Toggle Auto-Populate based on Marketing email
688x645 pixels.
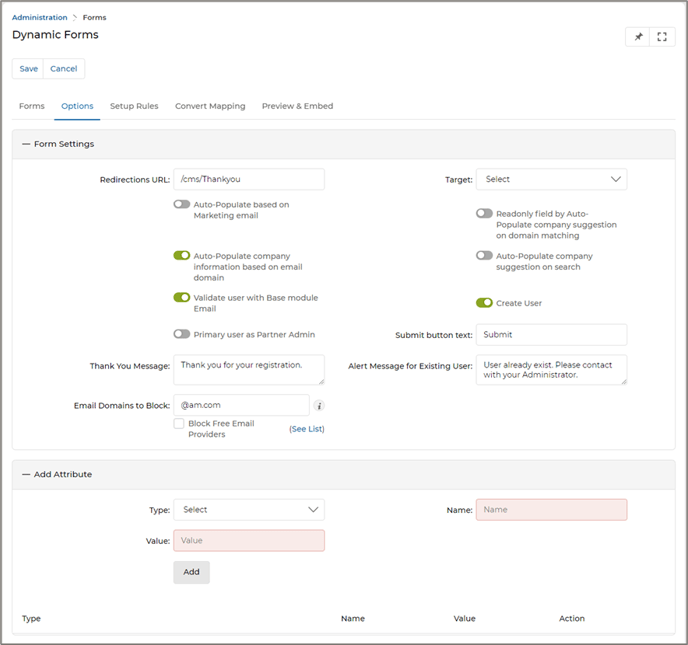[x=182, y=204]
